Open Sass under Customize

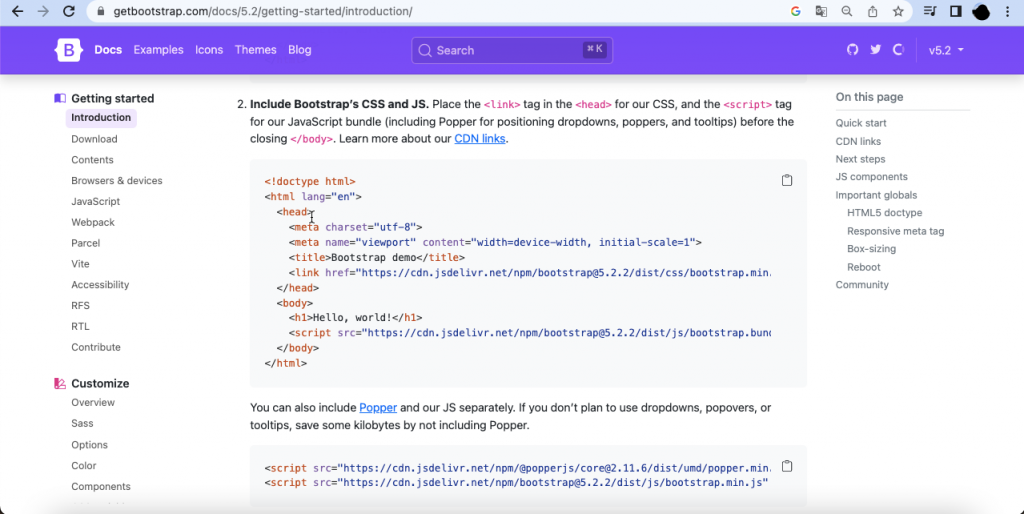point(82,424)
